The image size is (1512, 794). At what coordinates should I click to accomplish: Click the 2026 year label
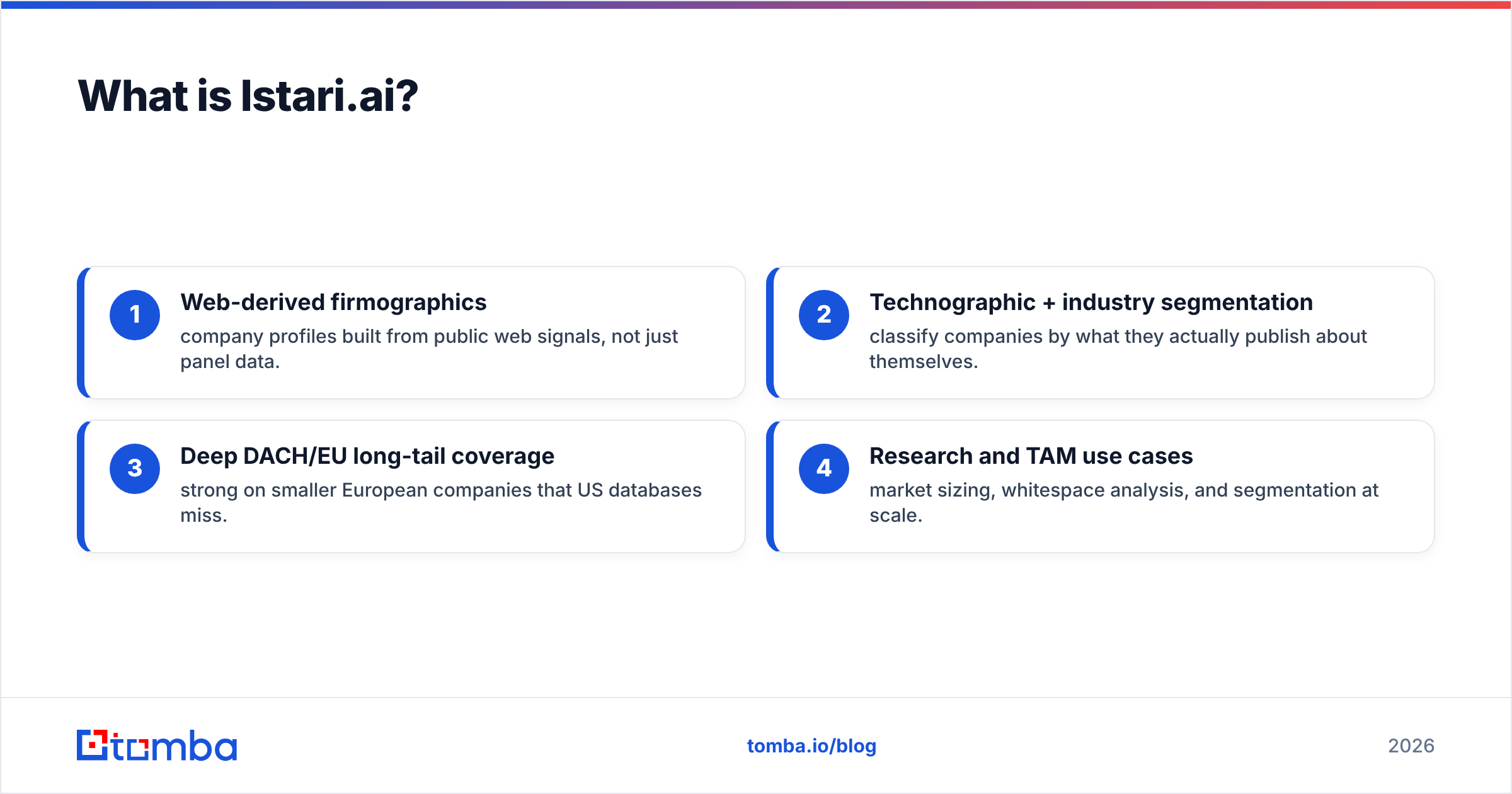1411,746
